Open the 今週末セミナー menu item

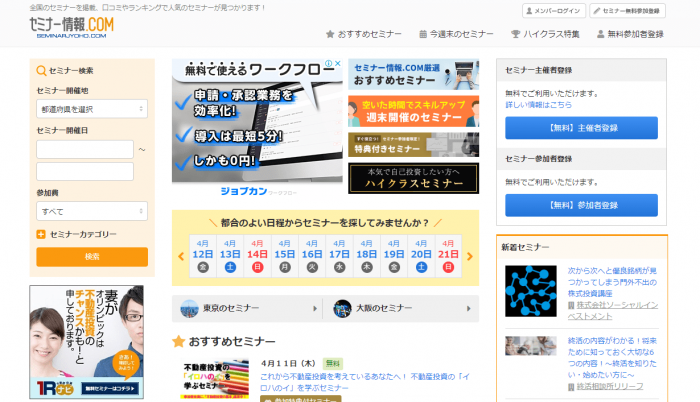coord(461,34)
